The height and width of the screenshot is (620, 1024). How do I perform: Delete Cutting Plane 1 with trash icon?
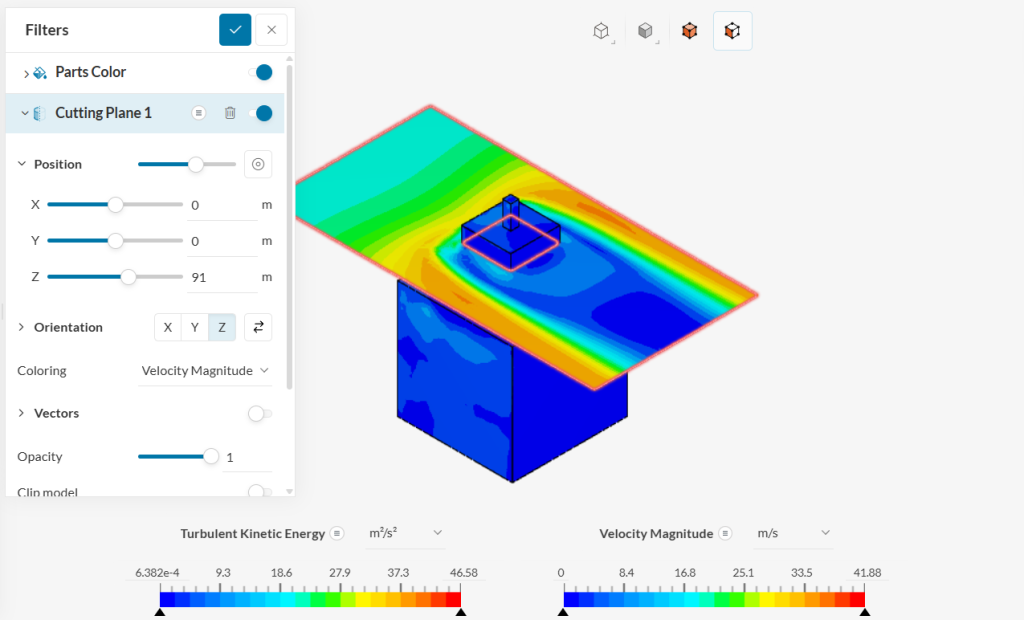click(230, 113)
